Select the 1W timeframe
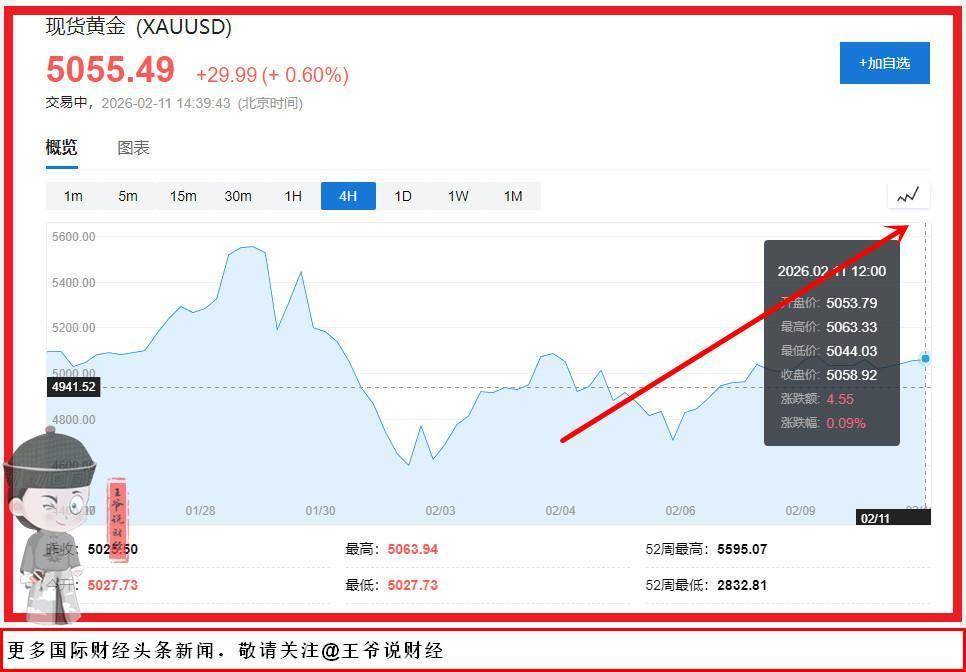 click(458, 196)
